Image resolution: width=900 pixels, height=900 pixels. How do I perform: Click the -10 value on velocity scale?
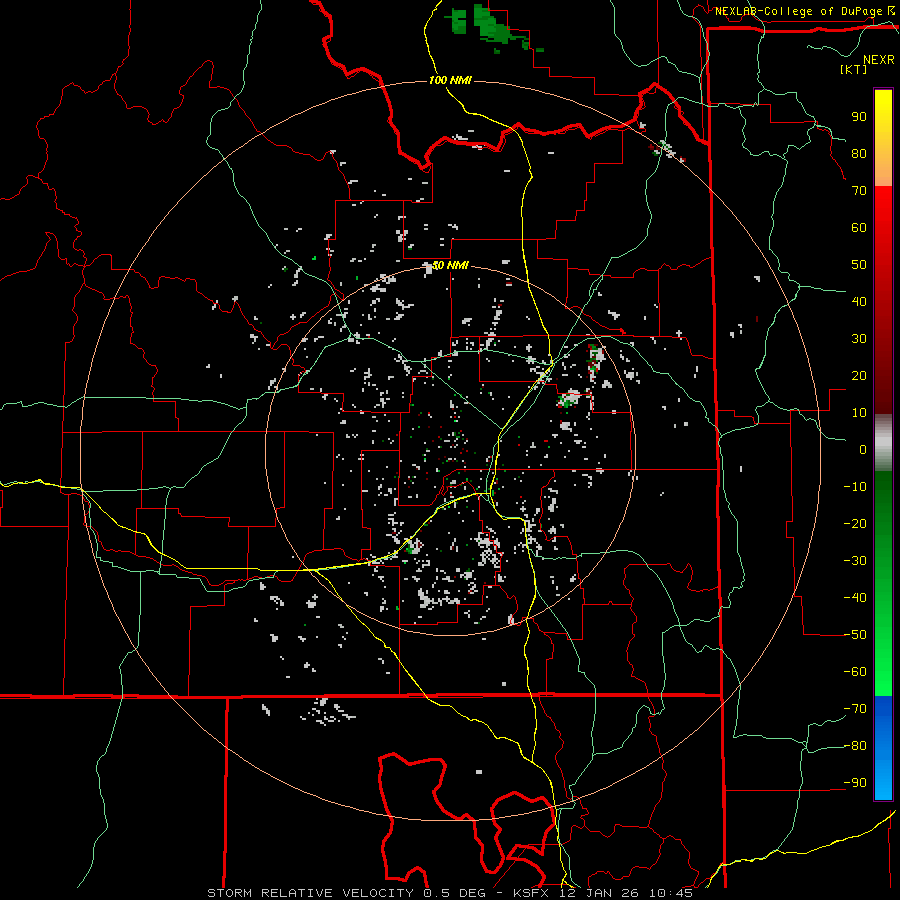pos(855,487)
